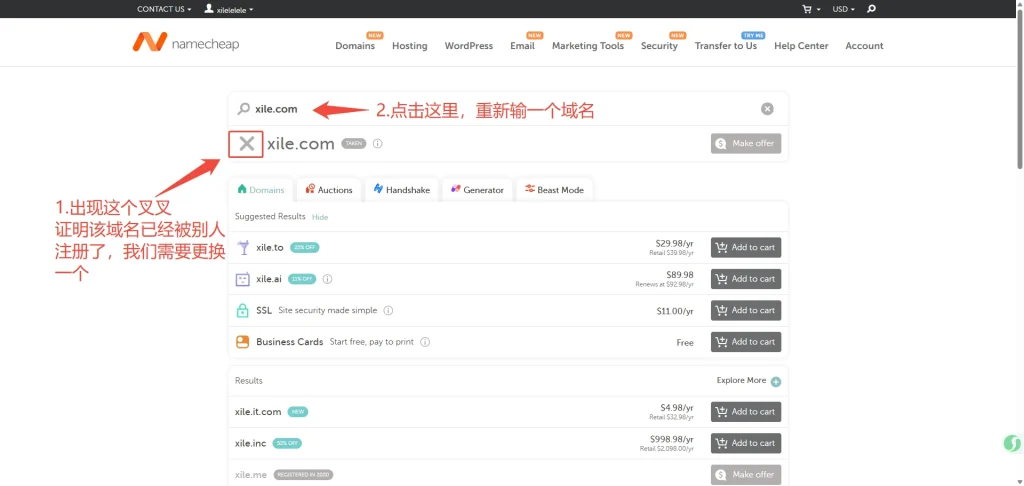
Task: Click the SSL padlock icon
Action: [243, 311]
